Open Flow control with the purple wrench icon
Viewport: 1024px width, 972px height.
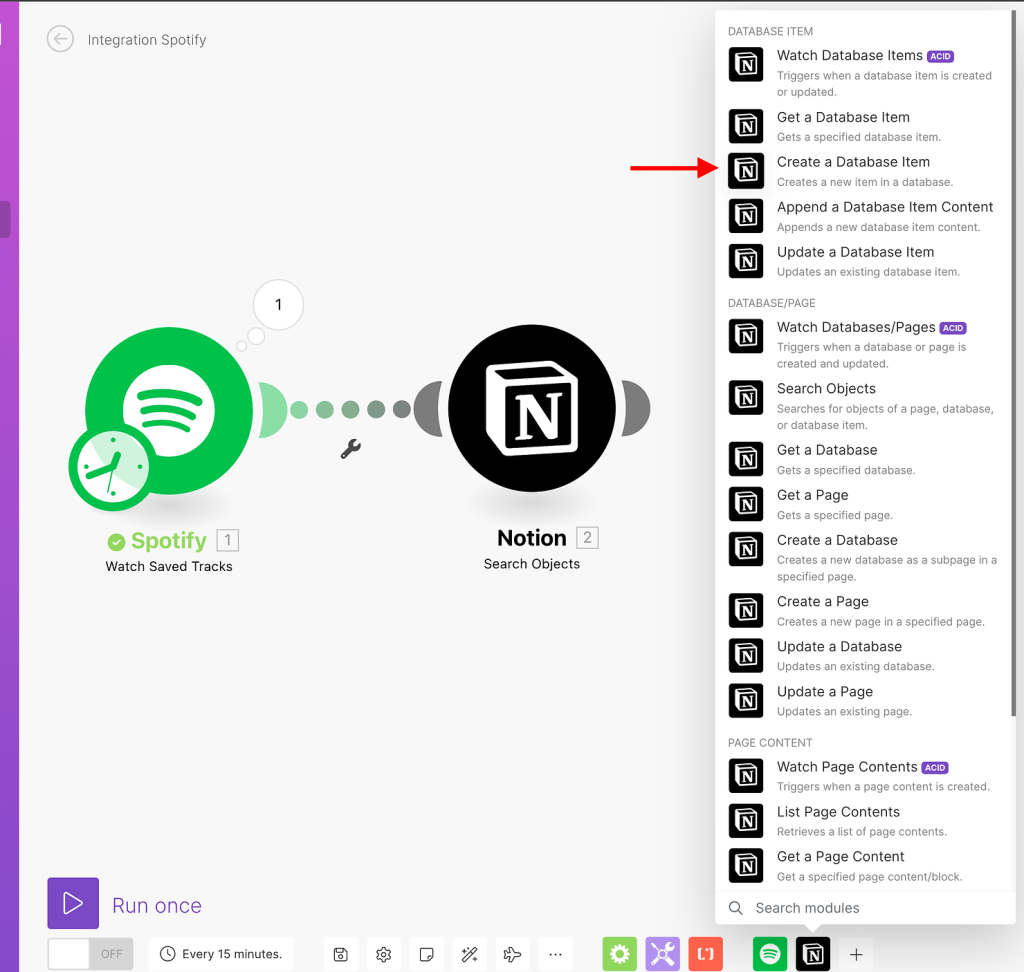(x=662, y=954)
